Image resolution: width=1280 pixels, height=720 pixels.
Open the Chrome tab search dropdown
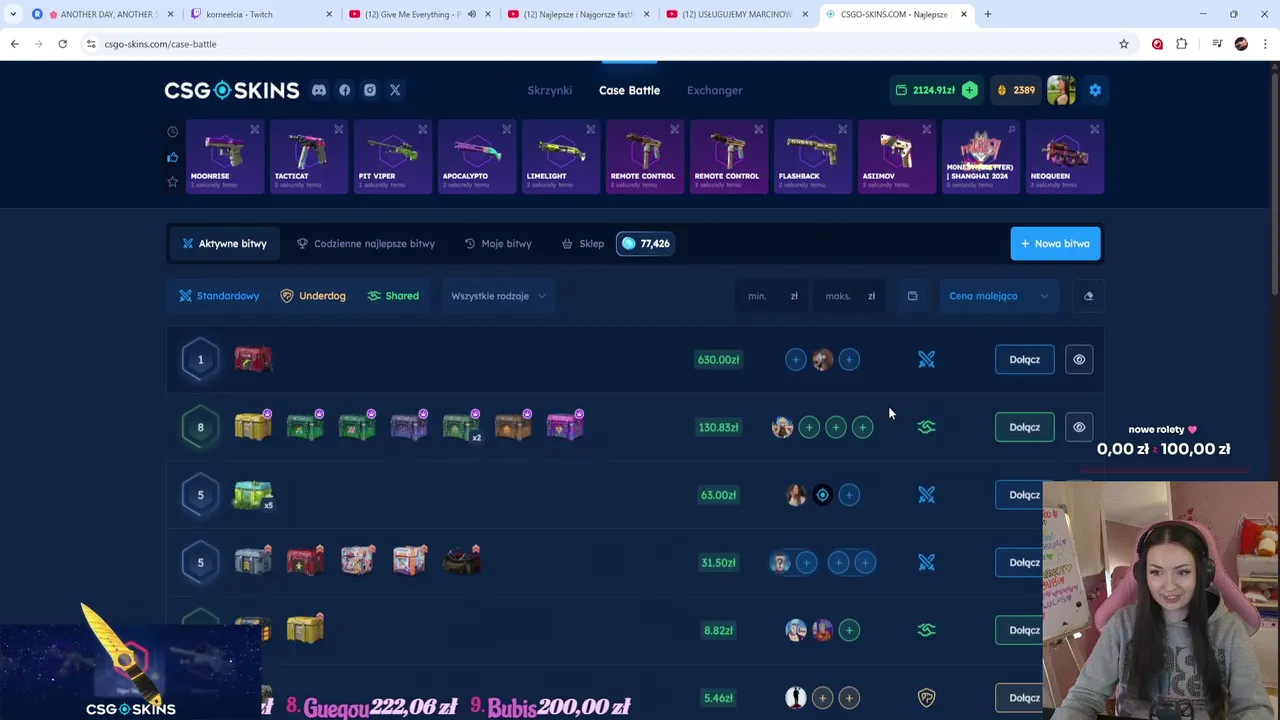point(13,14)
